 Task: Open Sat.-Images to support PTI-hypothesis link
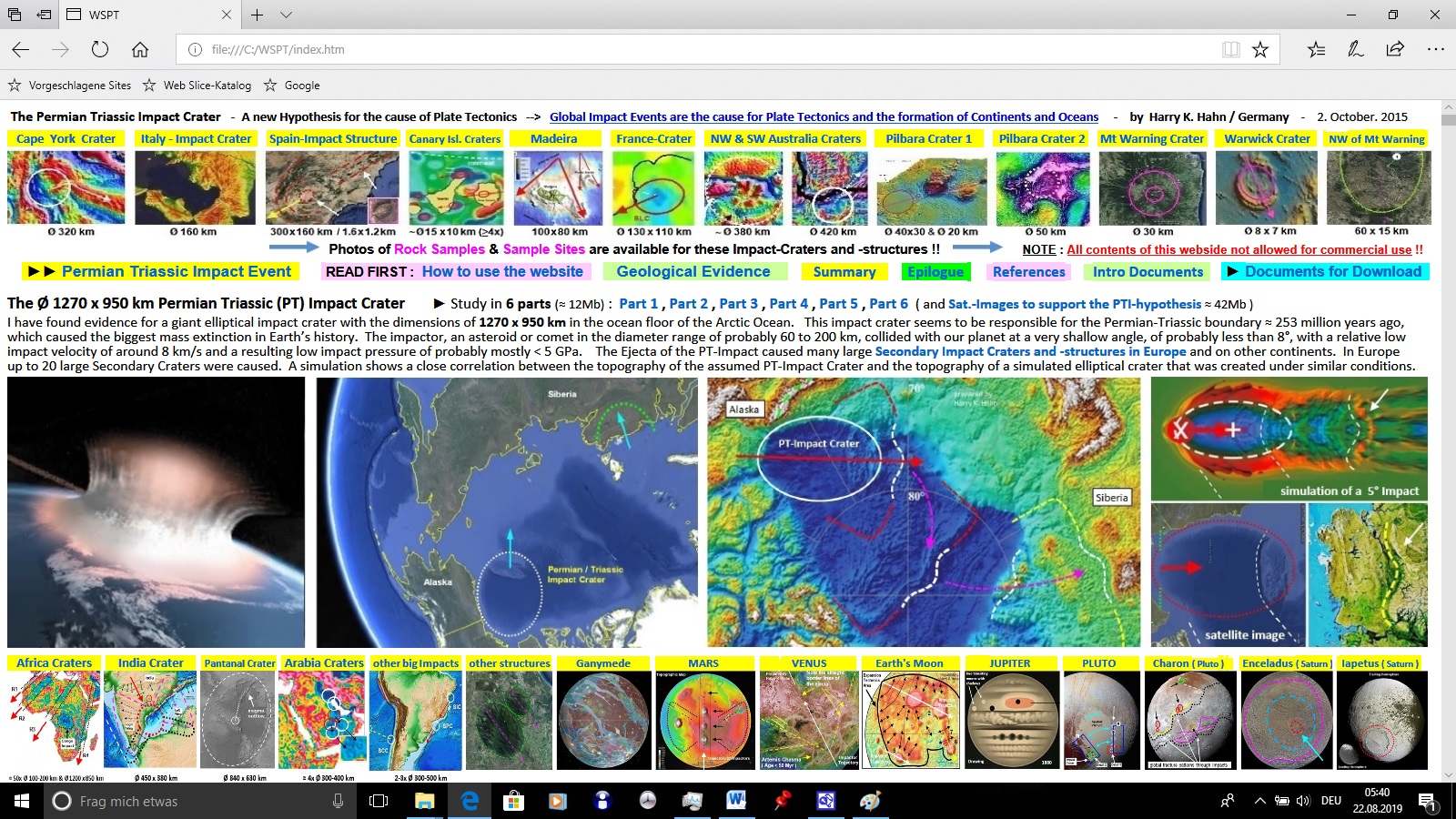tap(1075, 304)
